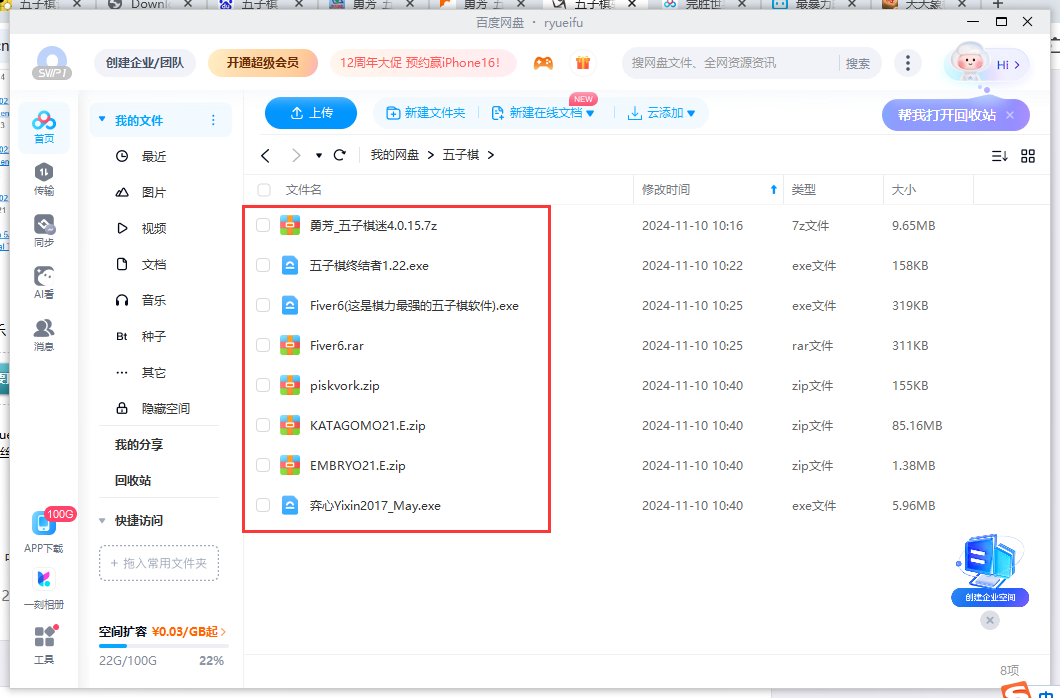Click the 搜索 search button
Screen dimensions: 1060x698
tap(858, 64)
